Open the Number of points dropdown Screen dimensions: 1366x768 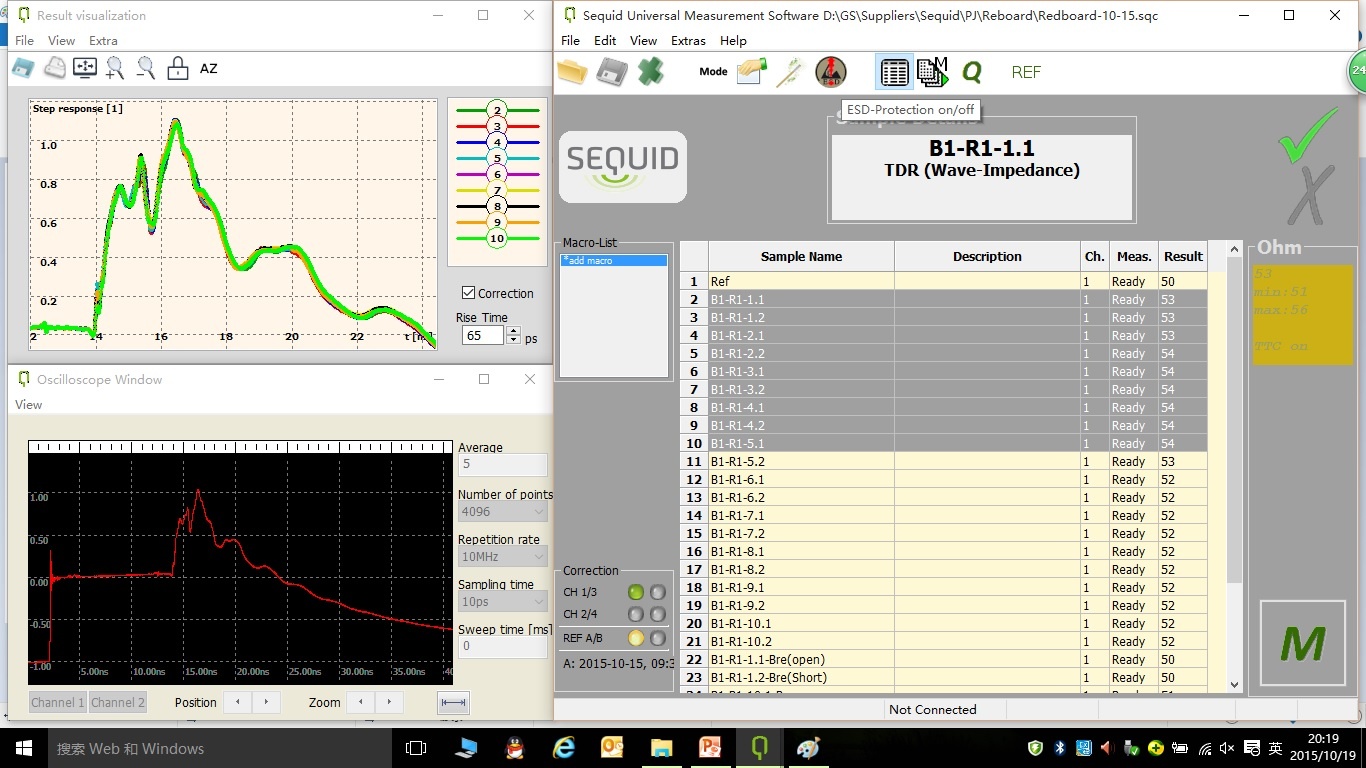502,511
